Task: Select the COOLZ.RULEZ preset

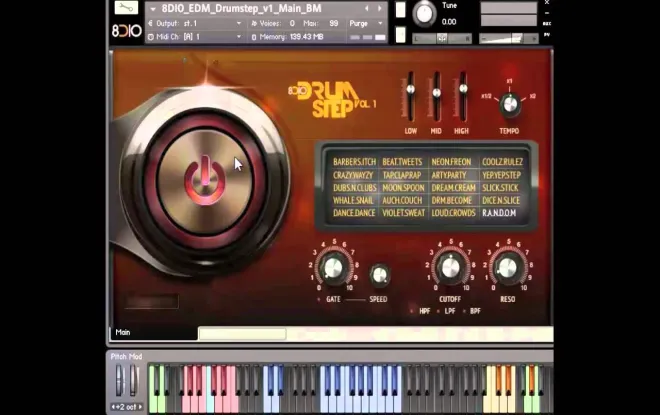Action: pos(503,162)
